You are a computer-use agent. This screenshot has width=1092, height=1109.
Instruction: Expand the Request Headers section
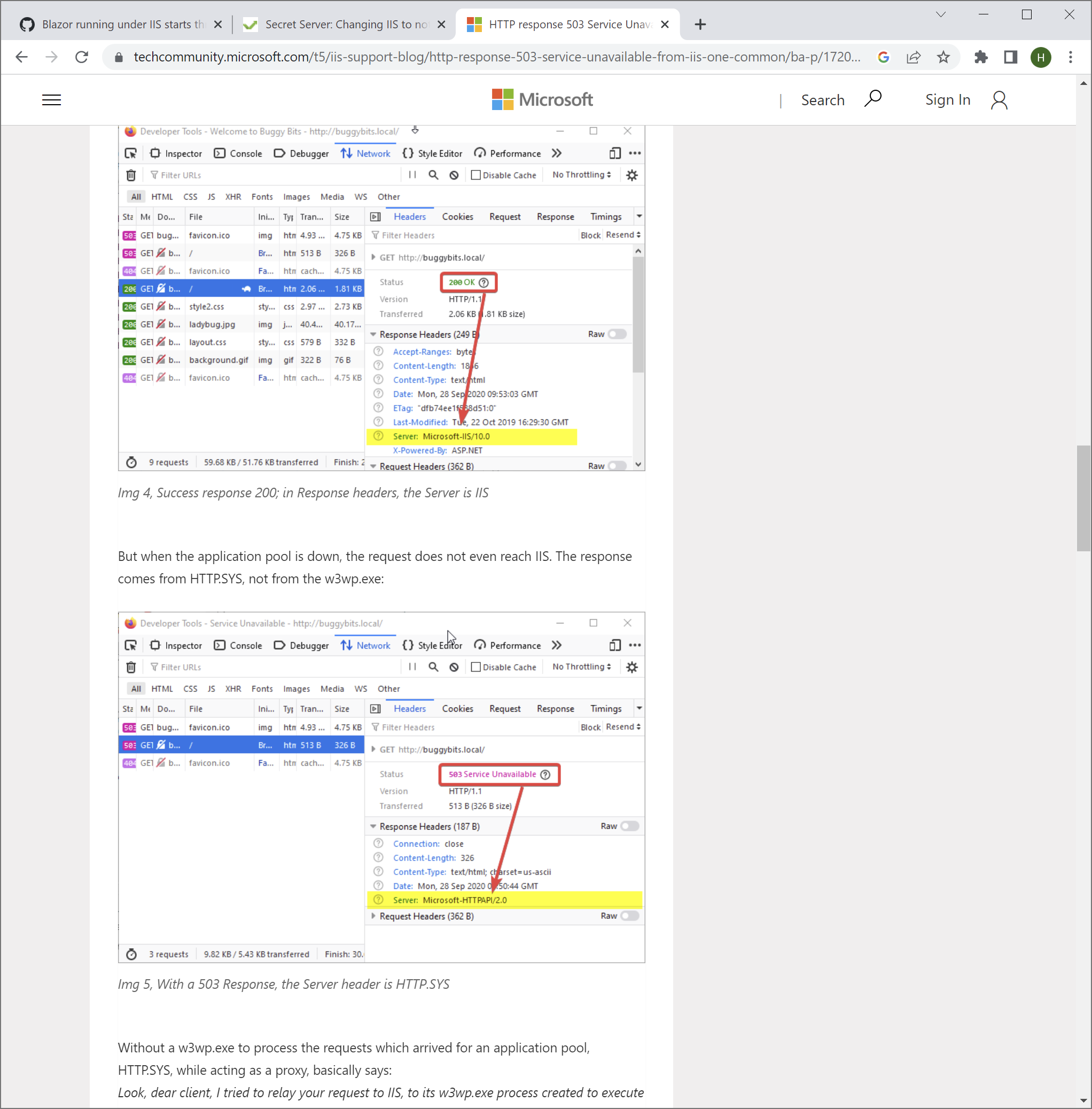pos(373,466)
